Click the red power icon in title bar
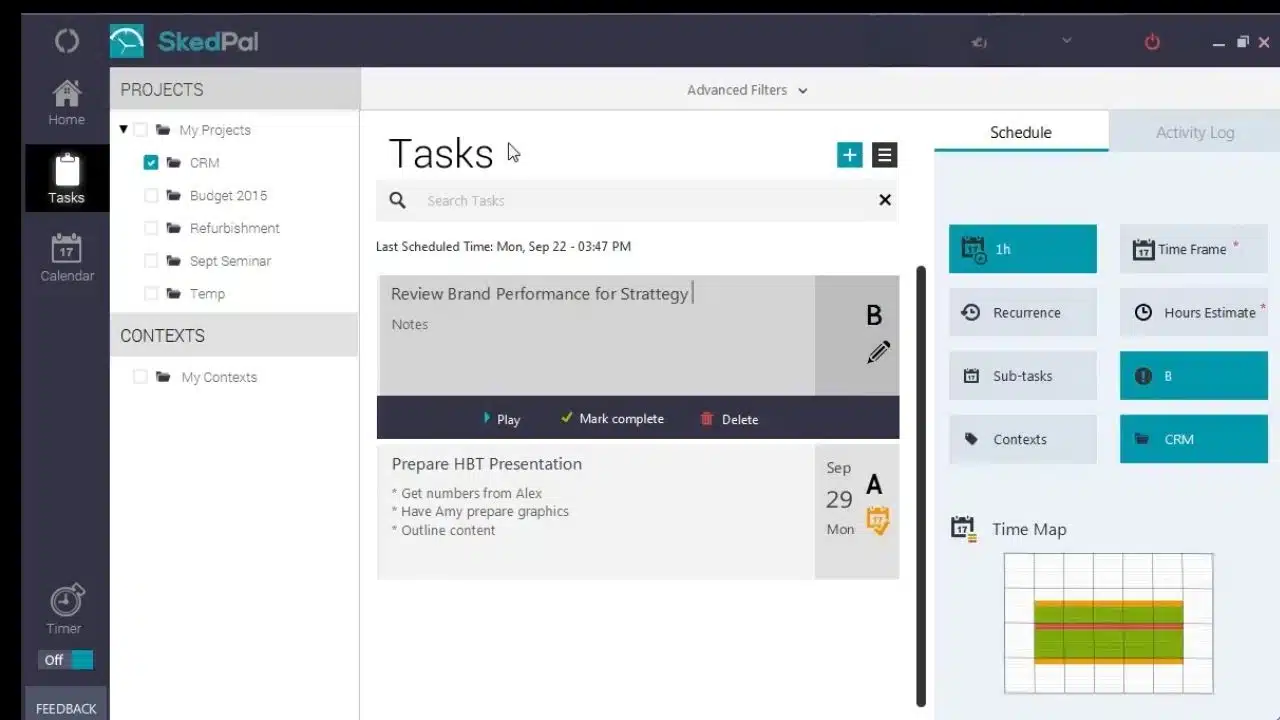 pos(1152,42)
